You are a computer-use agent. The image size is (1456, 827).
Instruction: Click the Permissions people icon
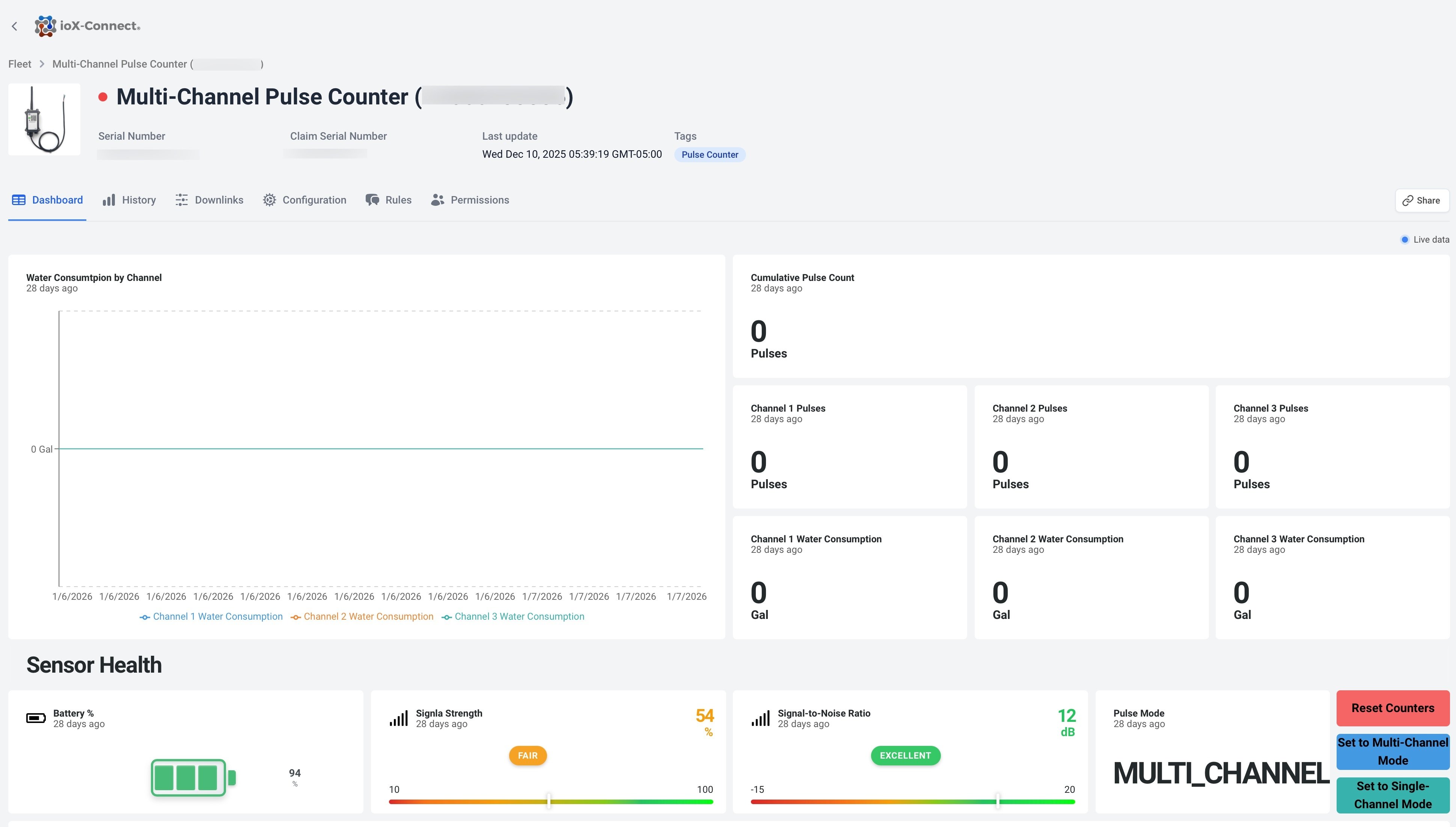(x=438, y=200)
